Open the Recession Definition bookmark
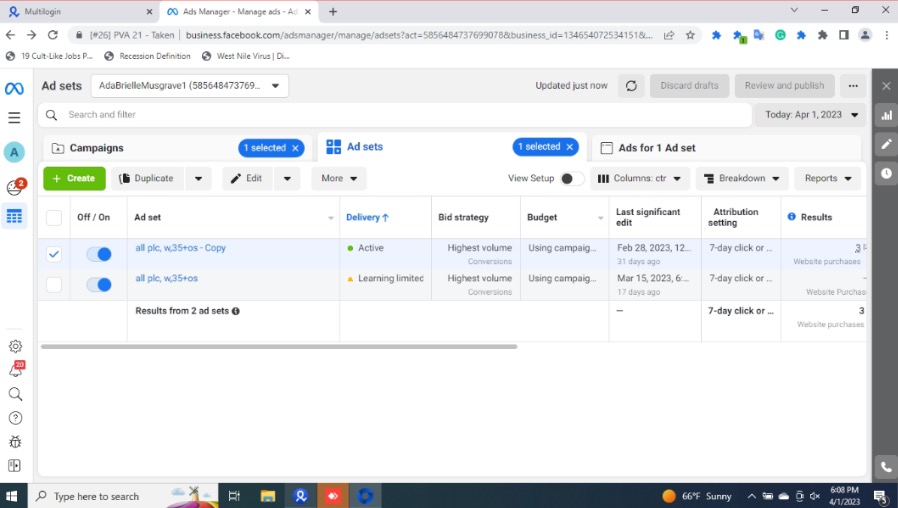The width and height of the screenshot is (898, 508). (x=148, y=56)
